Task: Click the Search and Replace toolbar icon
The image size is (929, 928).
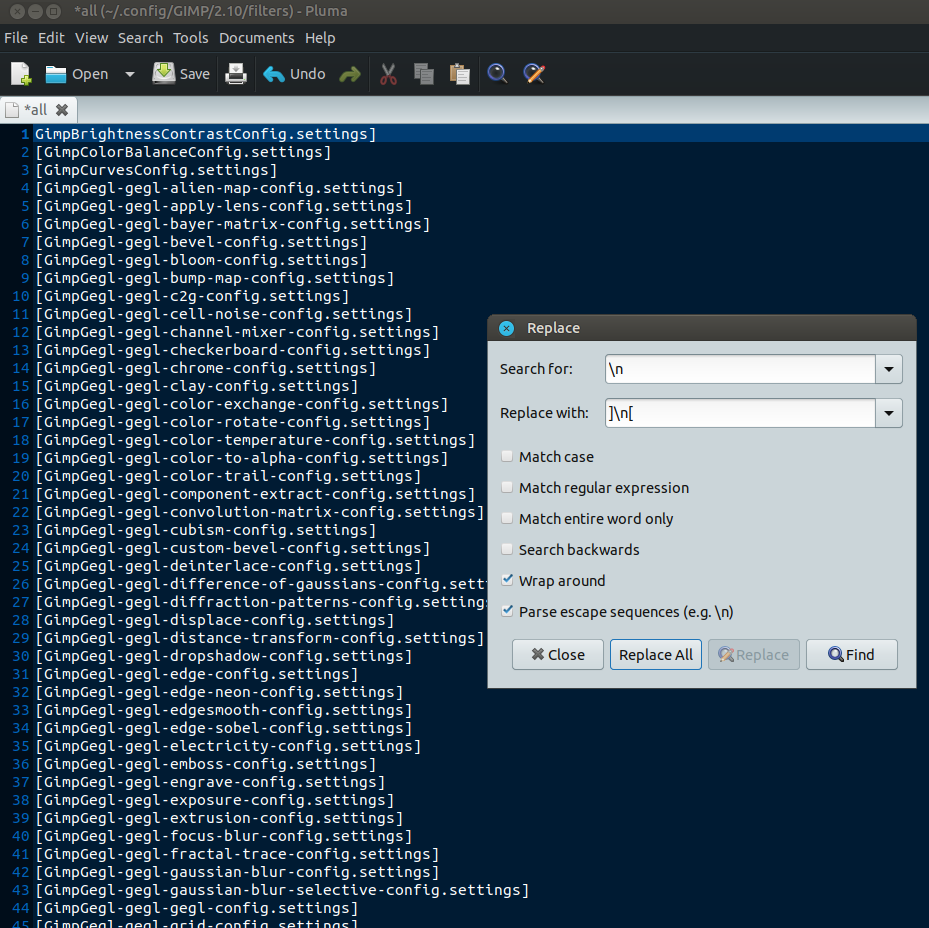Action: coord(534,74)
